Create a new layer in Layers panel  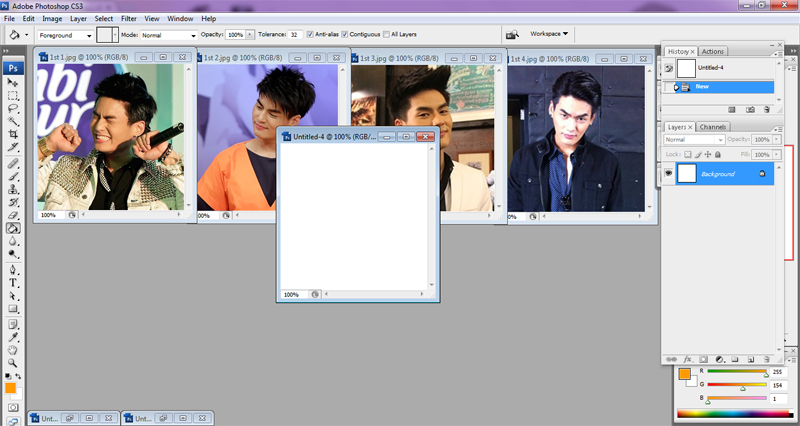tap(751, 360)
